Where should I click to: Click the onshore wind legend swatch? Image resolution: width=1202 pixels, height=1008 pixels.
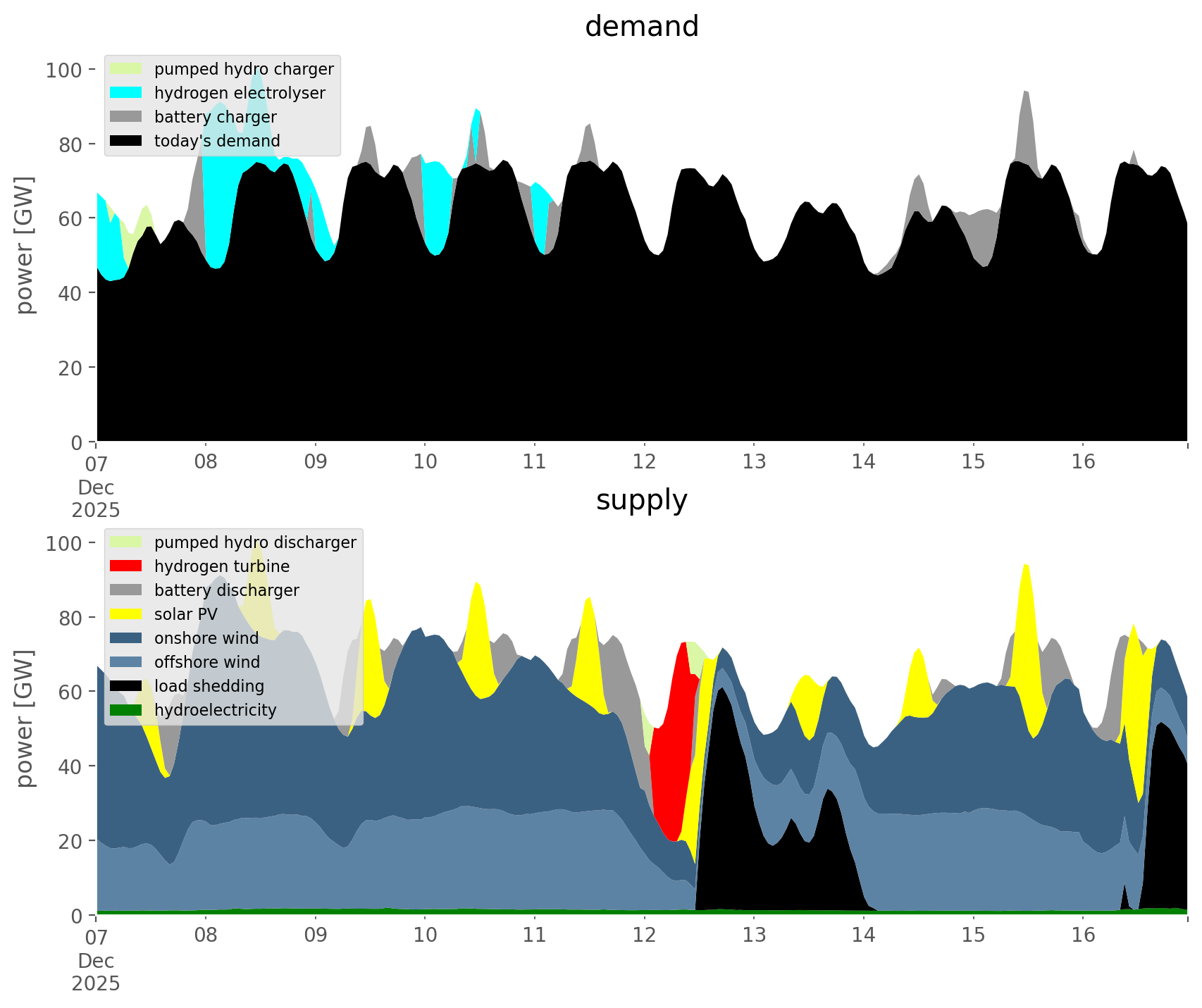pos(126,638)
